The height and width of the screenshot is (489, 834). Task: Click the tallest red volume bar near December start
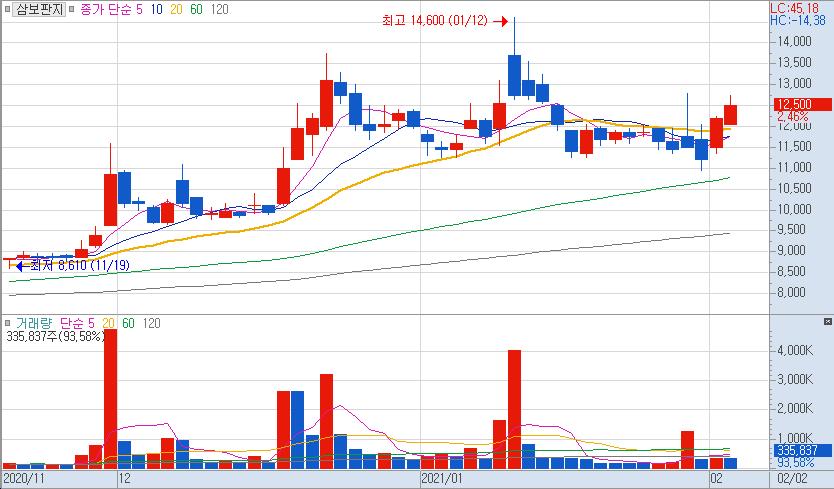click(x=111, y=399)
